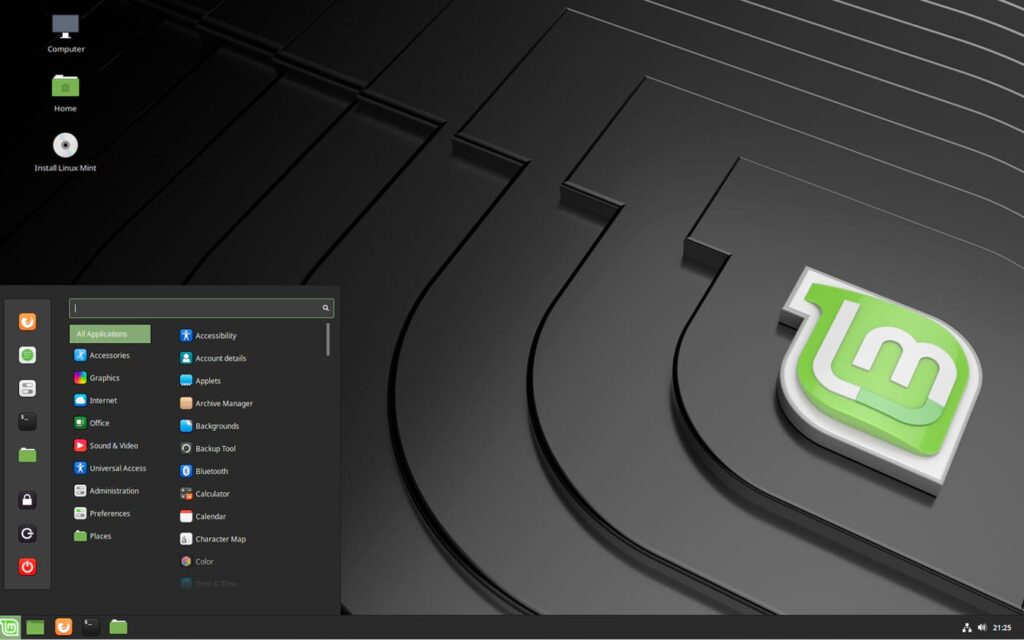
Task: Click the Show Desktop icon on the panel
Action: click(35, 628)
